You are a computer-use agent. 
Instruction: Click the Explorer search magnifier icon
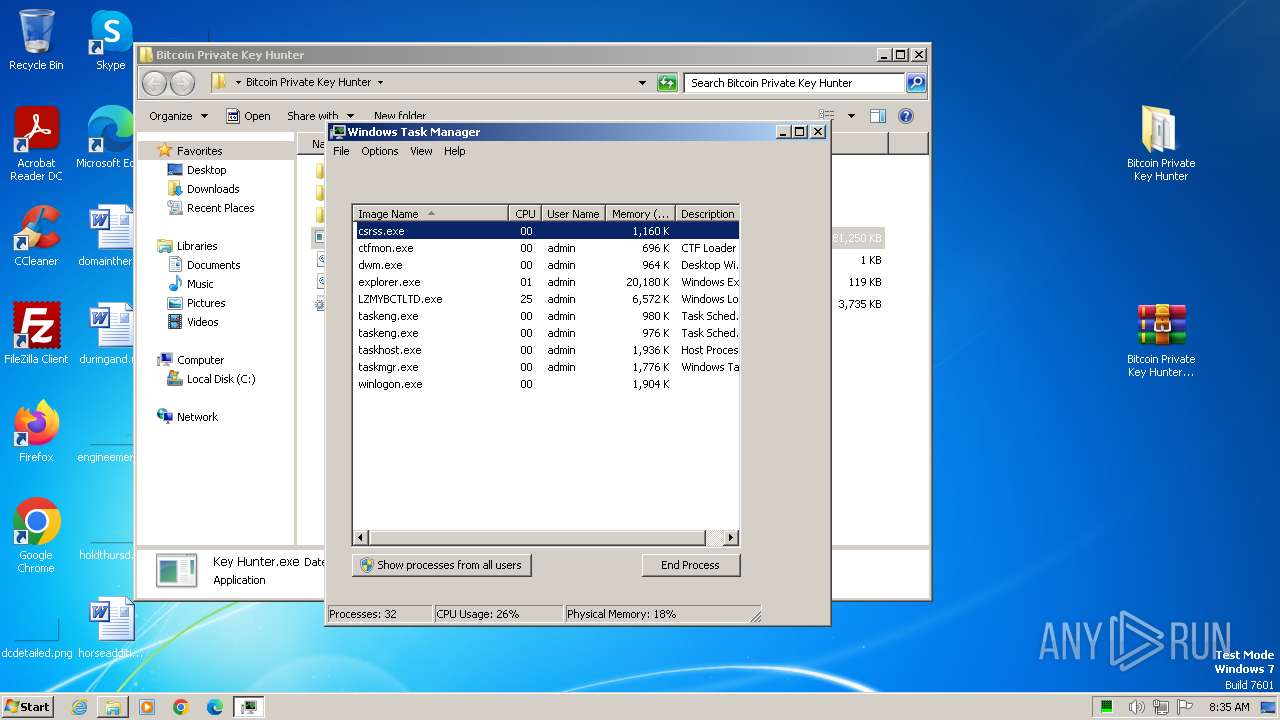point(916,83)
